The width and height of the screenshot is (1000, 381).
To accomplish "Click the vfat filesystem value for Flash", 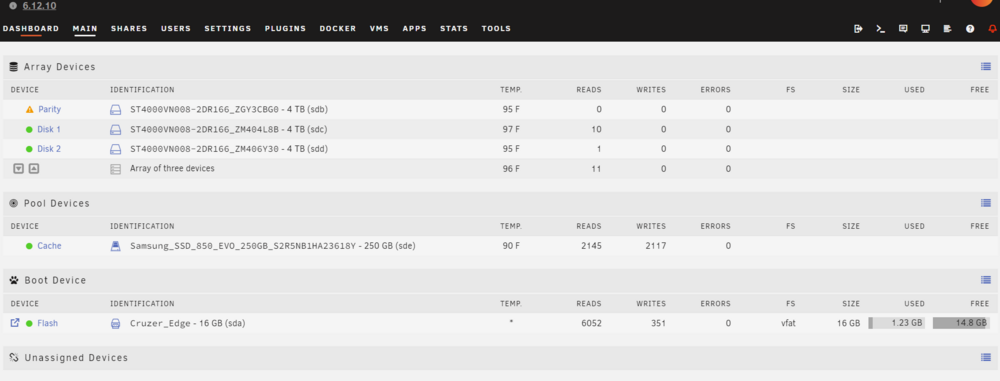I will point(788,324).
